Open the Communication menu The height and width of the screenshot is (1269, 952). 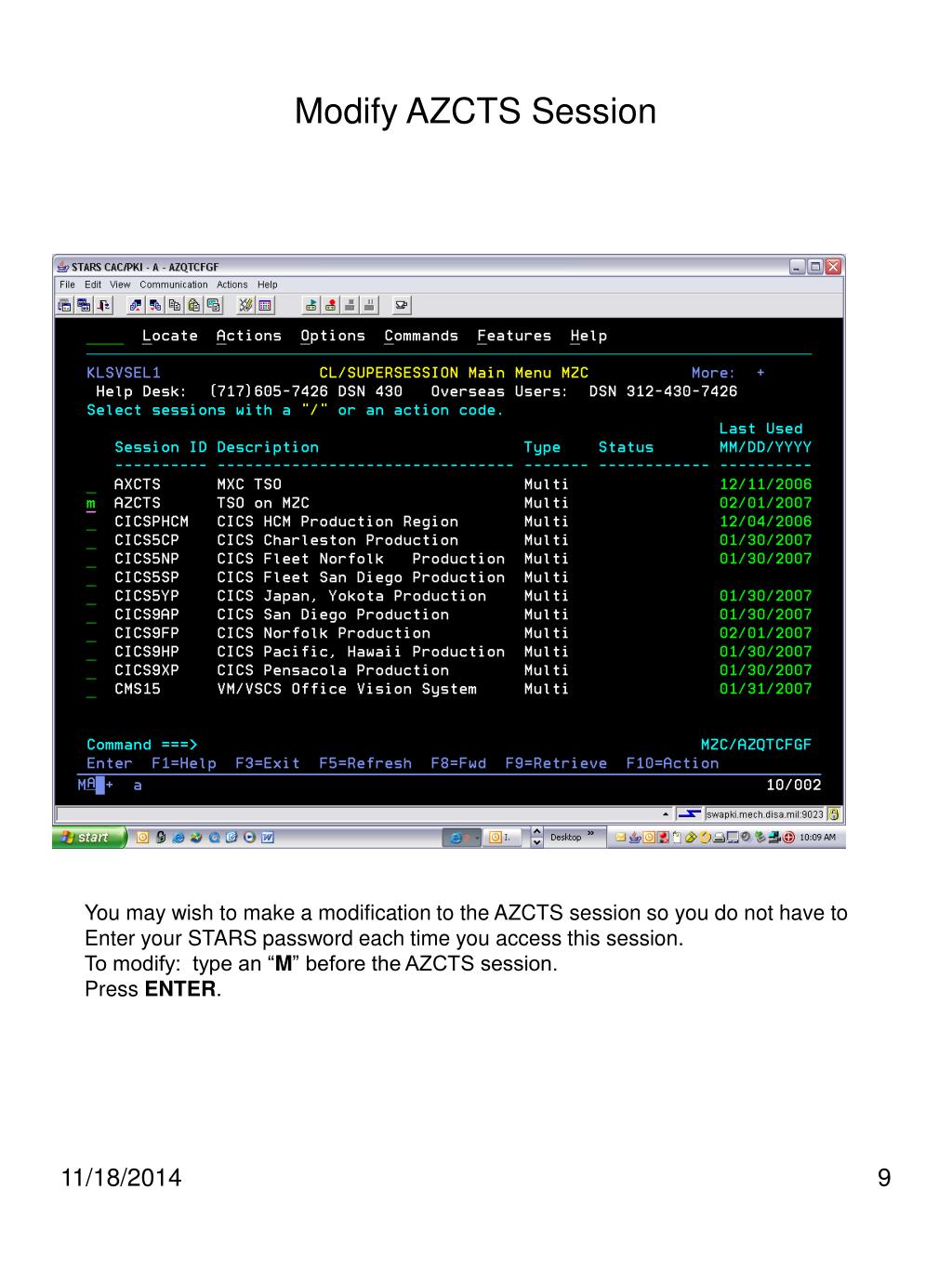coord(174,284)
